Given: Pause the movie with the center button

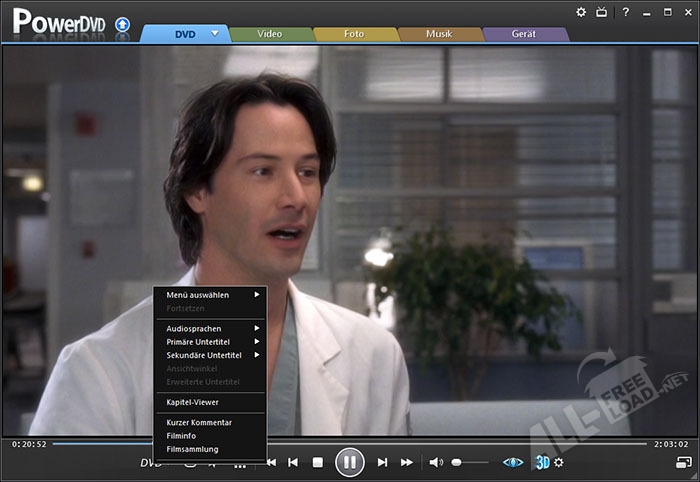Looking at the screenshot, I should (349, 462).
